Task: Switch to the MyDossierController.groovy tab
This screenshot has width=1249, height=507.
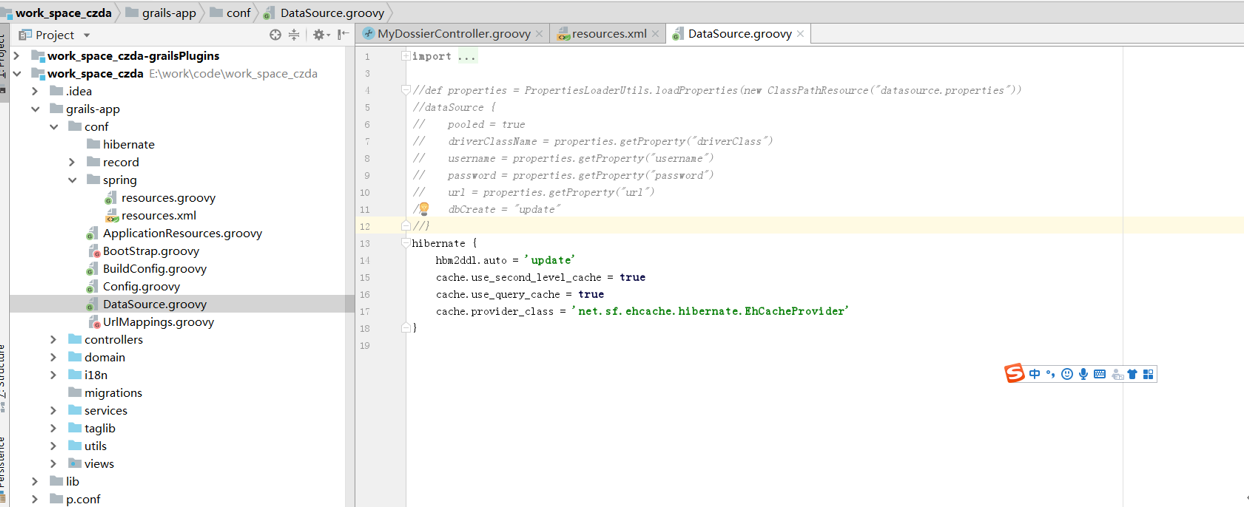Action: coord(453,33)
